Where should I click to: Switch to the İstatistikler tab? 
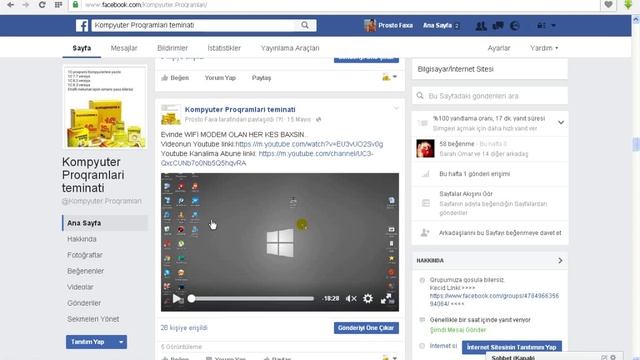224,48
